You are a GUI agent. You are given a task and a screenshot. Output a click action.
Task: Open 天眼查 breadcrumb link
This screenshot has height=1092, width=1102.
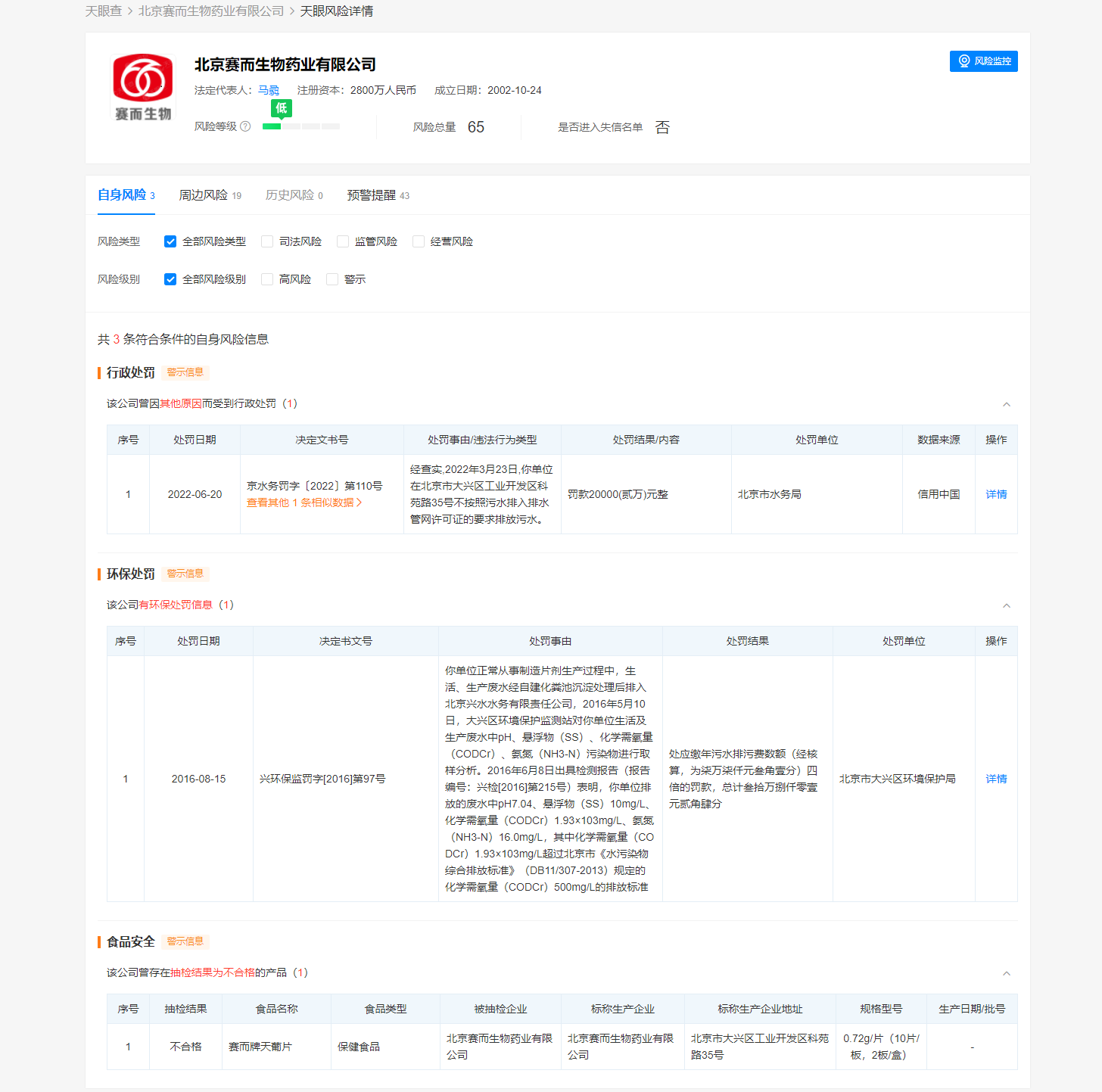click(104, 11)
